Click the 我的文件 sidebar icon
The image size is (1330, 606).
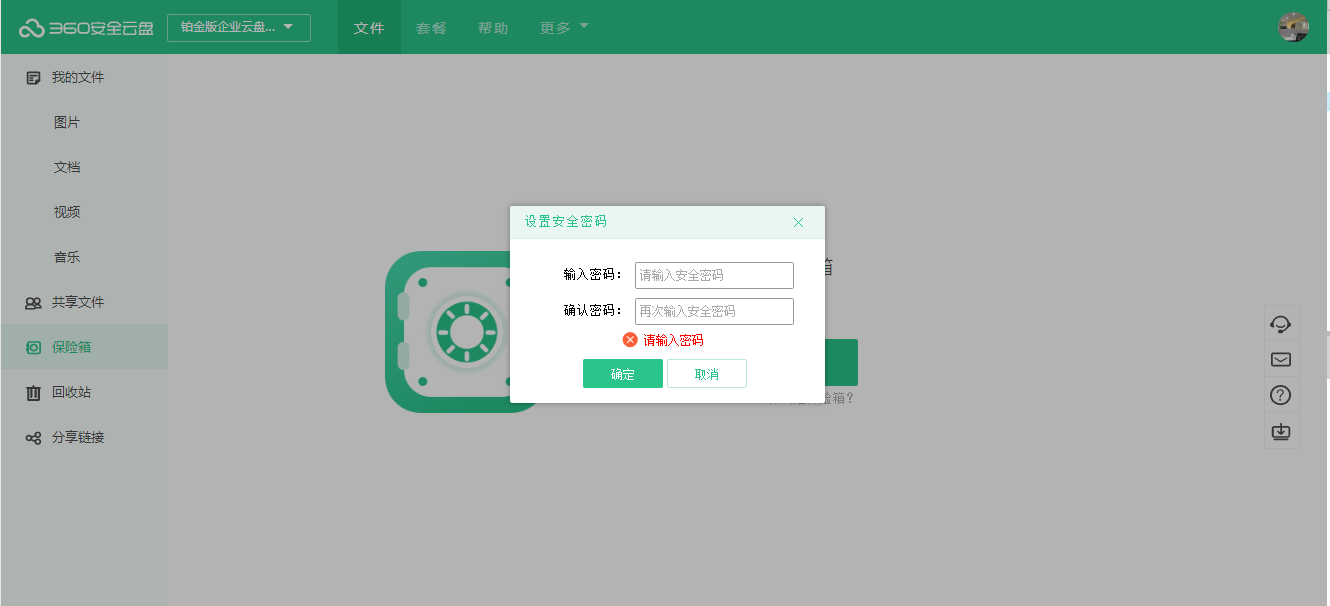[33, 77]
